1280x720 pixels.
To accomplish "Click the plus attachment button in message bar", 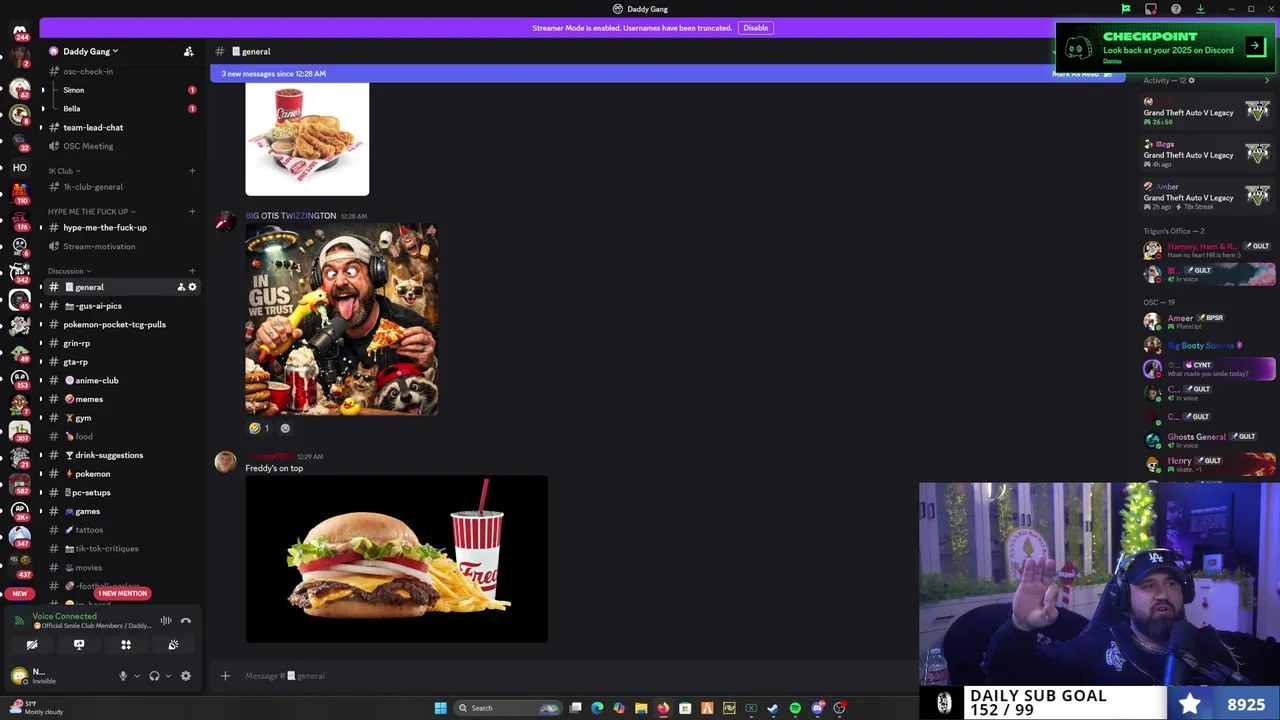I will point(225,676).
